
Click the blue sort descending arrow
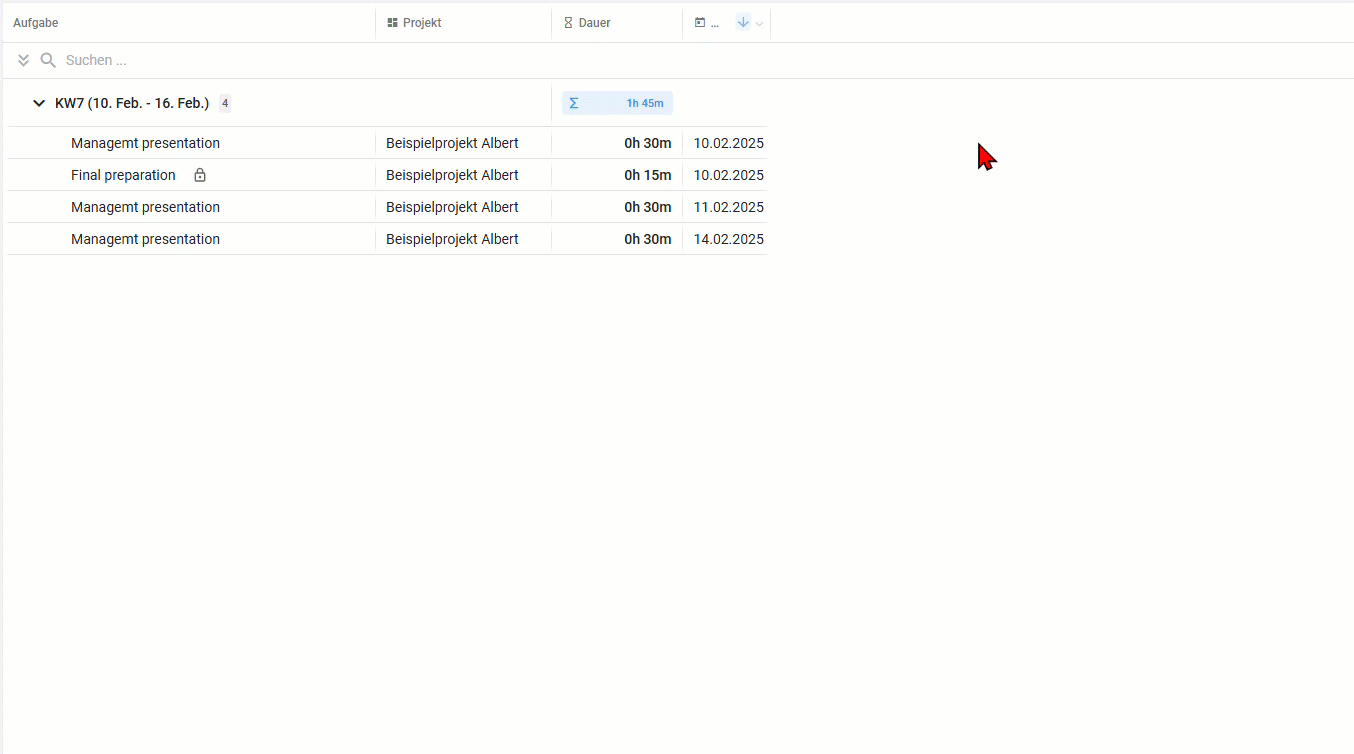pyautogui.click(x=743, y=22)
